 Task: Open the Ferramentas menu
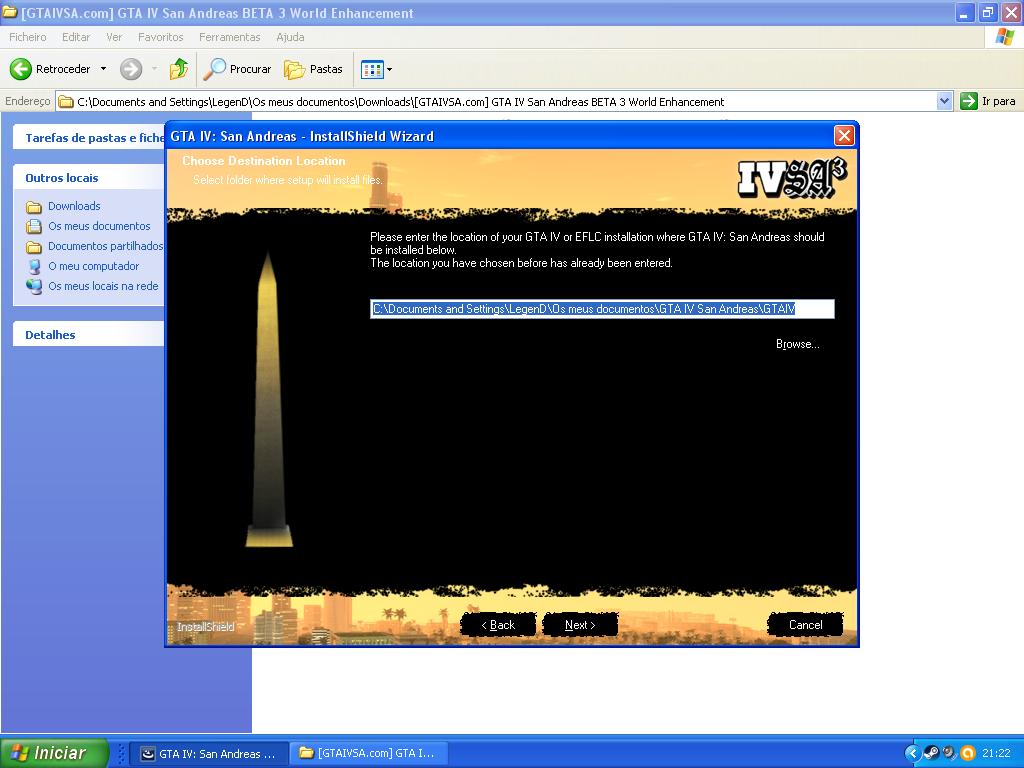[x=229, y=37]
